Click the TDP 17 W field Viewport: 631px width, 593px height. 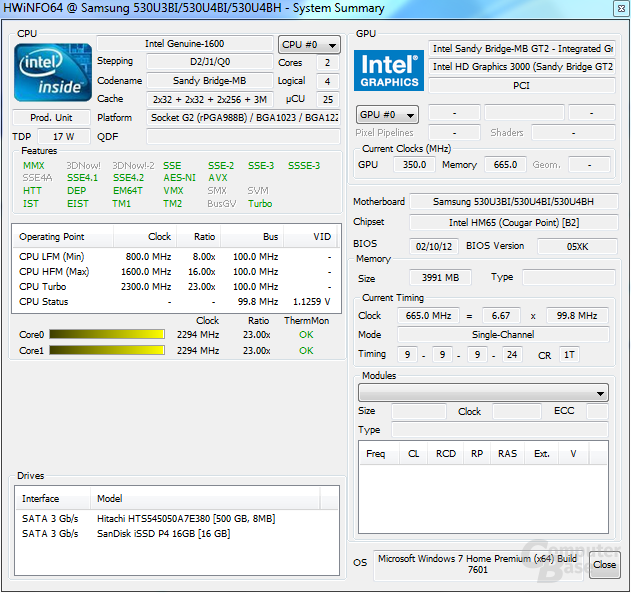point(64,136)
